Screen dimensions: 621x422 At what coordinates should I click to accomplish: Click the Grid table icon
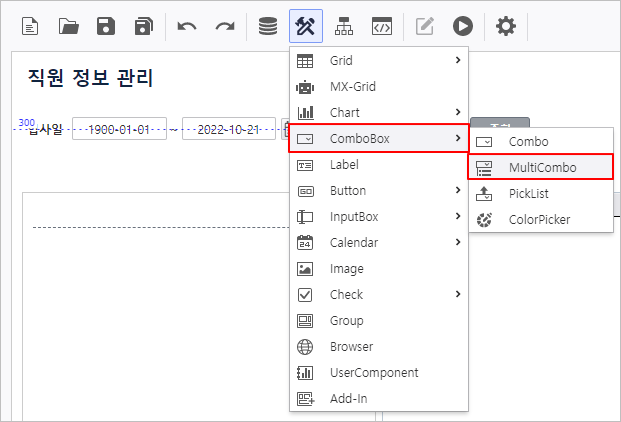pos(305,61)
